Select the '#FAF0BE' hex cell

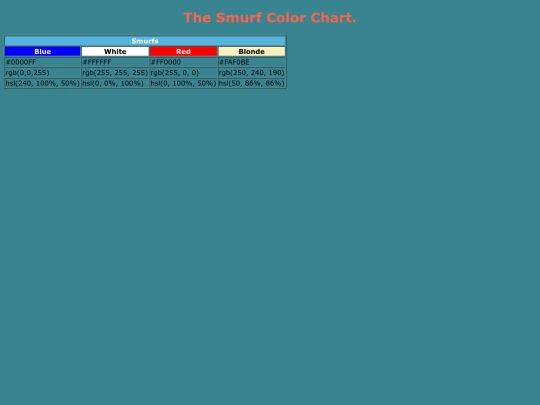click(252, 62)
